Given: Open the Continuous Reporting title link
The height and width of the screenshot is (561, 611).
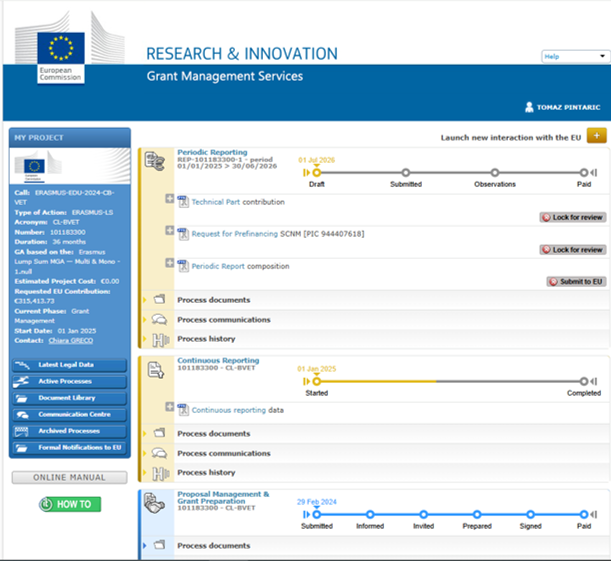Looking at the screenshot, I should [218, 360].
